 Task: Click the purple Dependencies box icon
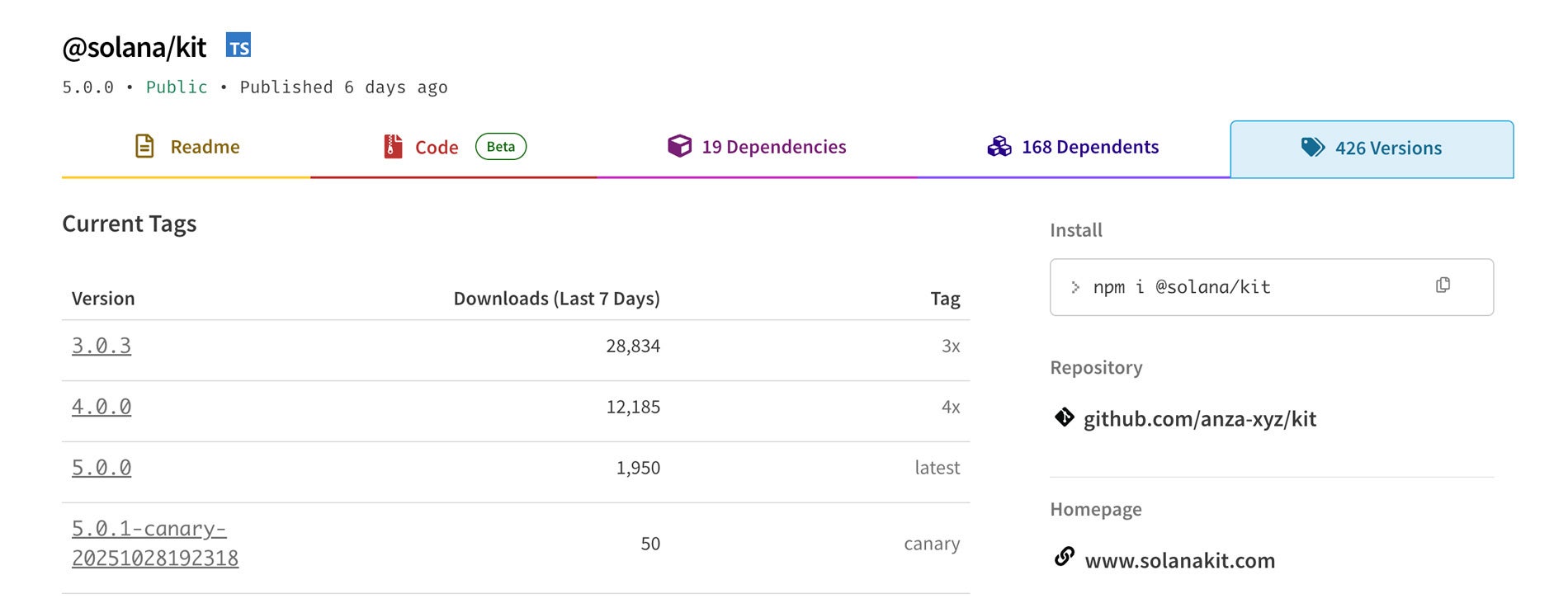pos(679,146)
